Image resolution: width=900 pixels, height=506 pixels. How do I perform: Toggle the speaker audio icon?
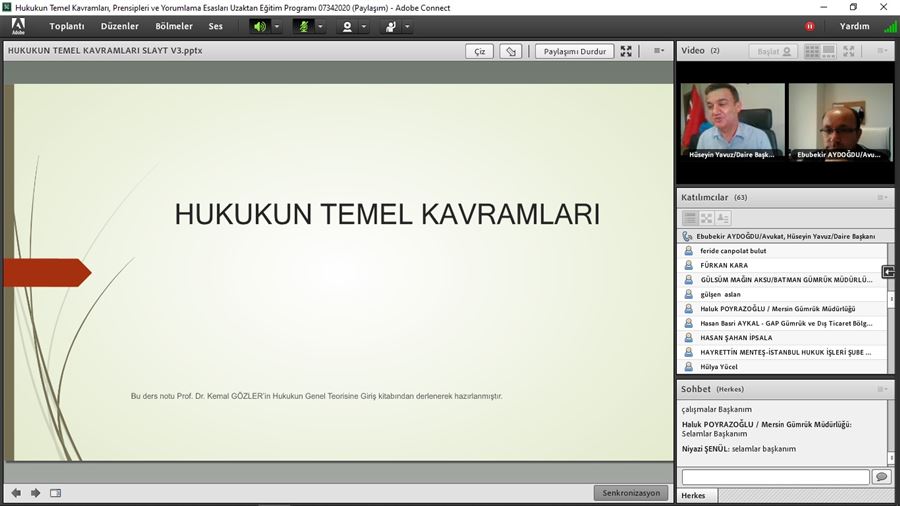pyautogui.click(x=260, y=26)
